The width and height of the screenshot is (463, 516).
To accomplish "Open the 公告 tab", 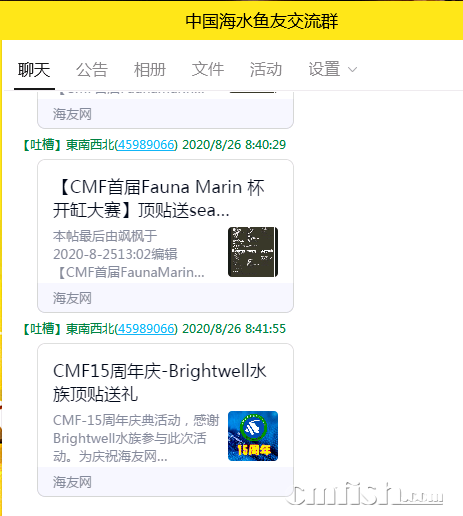I will [92, 70].
